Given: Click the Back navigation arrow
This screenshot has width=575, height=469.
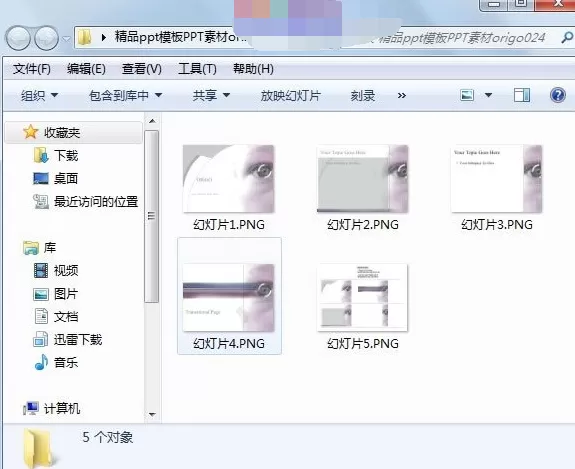Looking at the screenshot, I should pos(18,38).
